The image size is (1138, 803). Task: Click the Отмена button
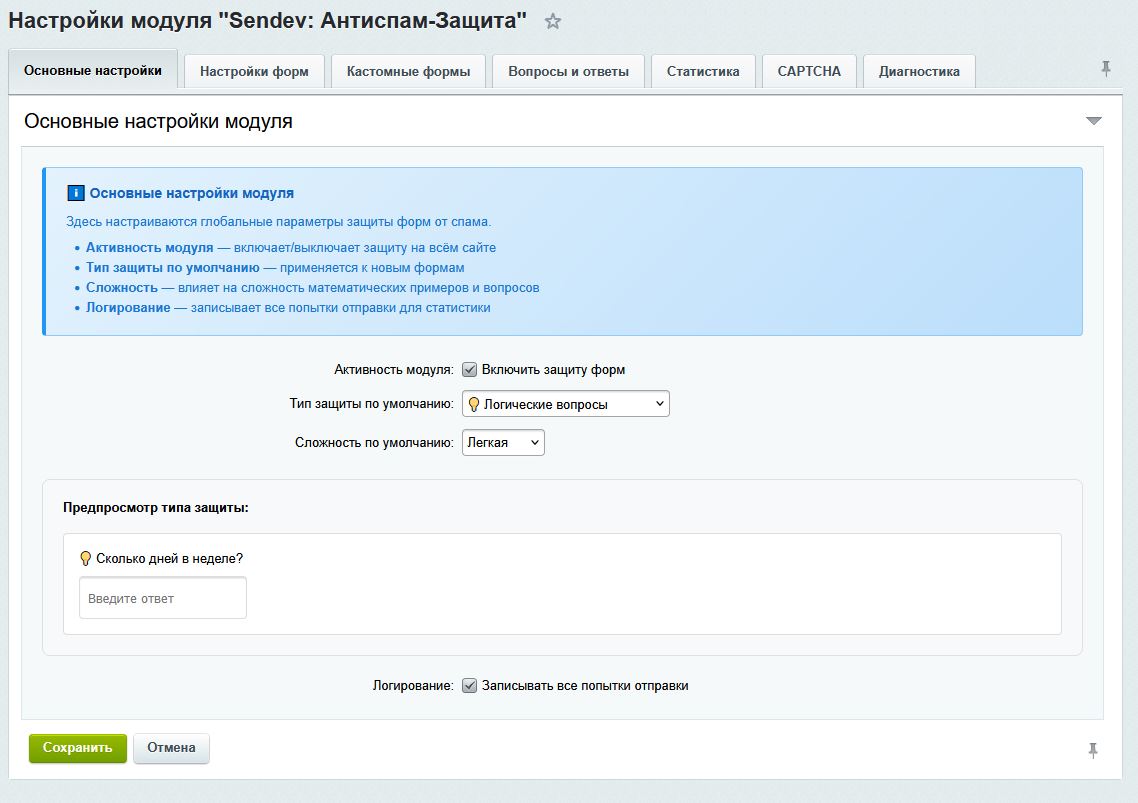pos(171,747)
